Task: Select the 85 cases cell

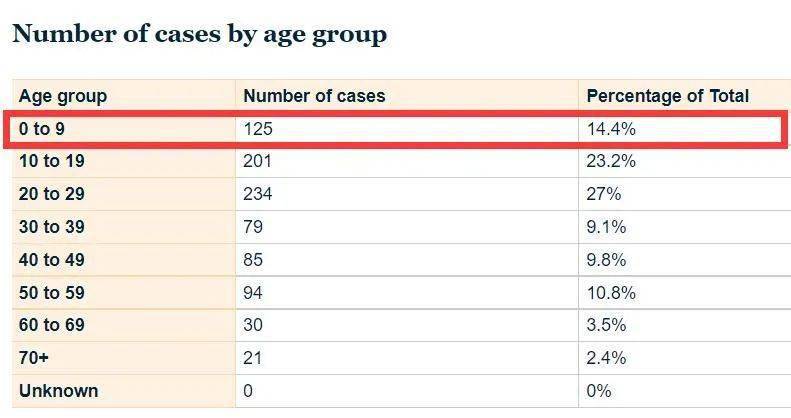Action: click(x=254, y=260)
